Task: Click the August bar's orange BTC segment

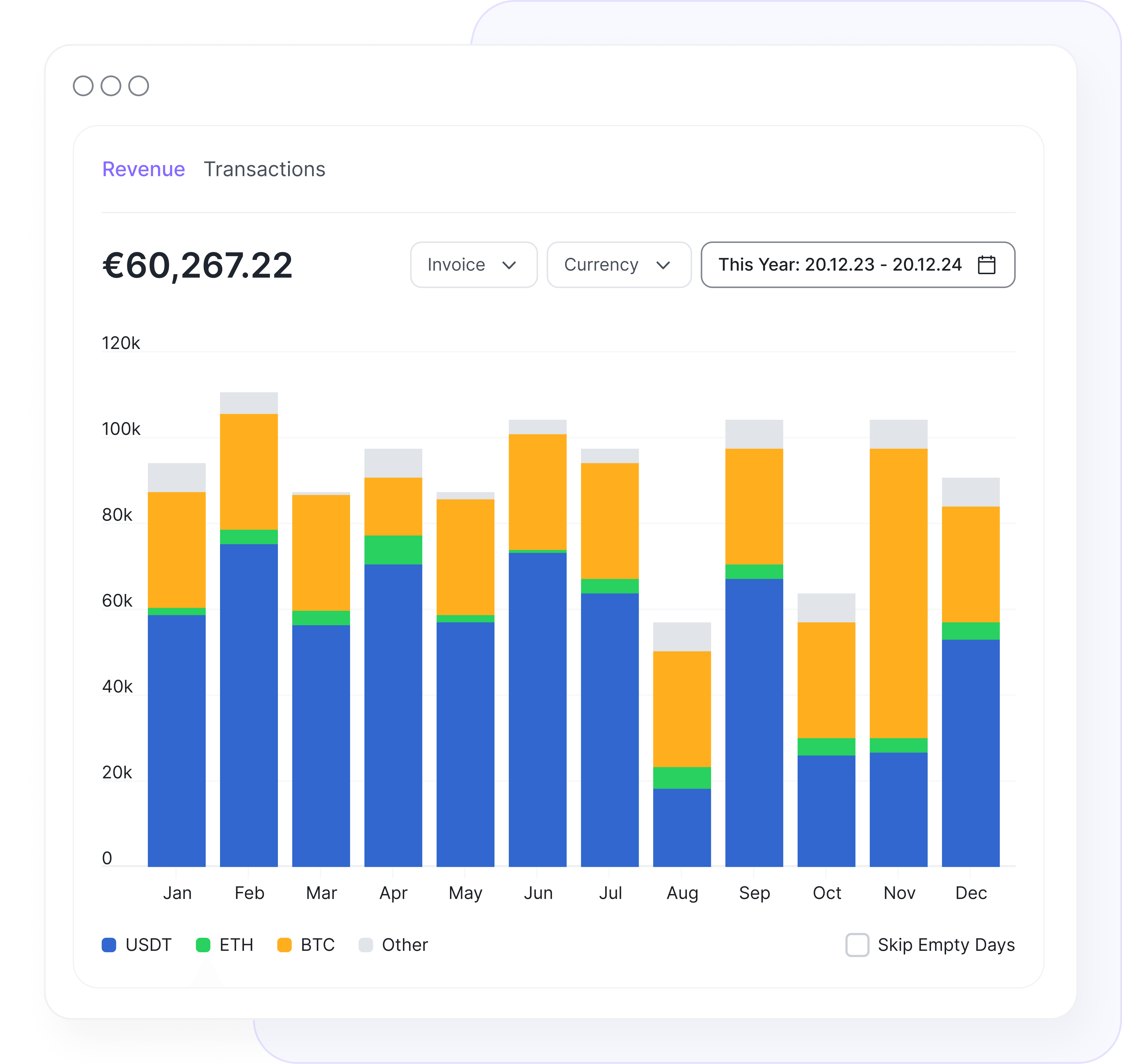Action: pyautogui.click(x=681, y=709)
